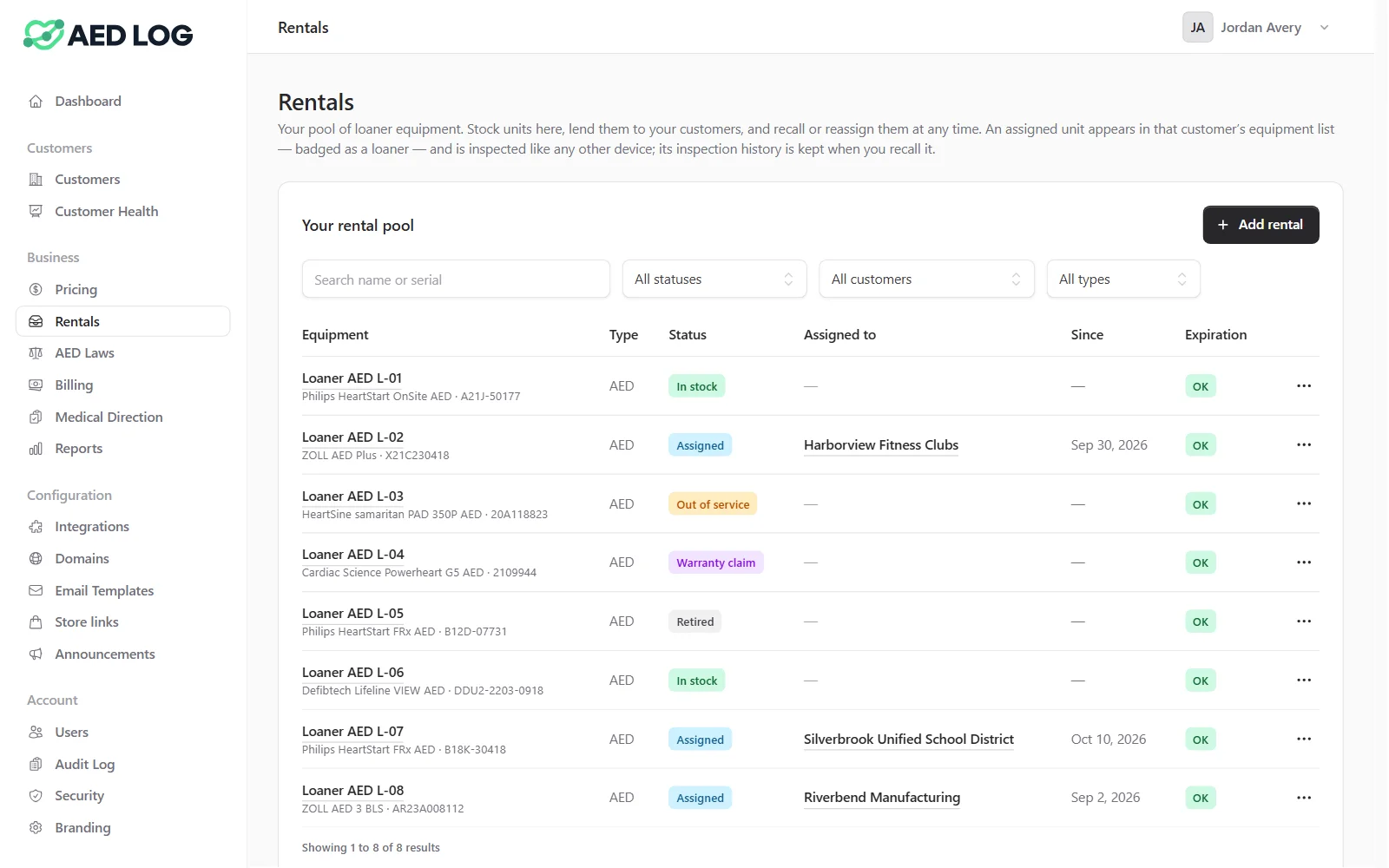This screenshot has width=1389, height=868.
Task: Go to Email Templates
Action: 122,591
